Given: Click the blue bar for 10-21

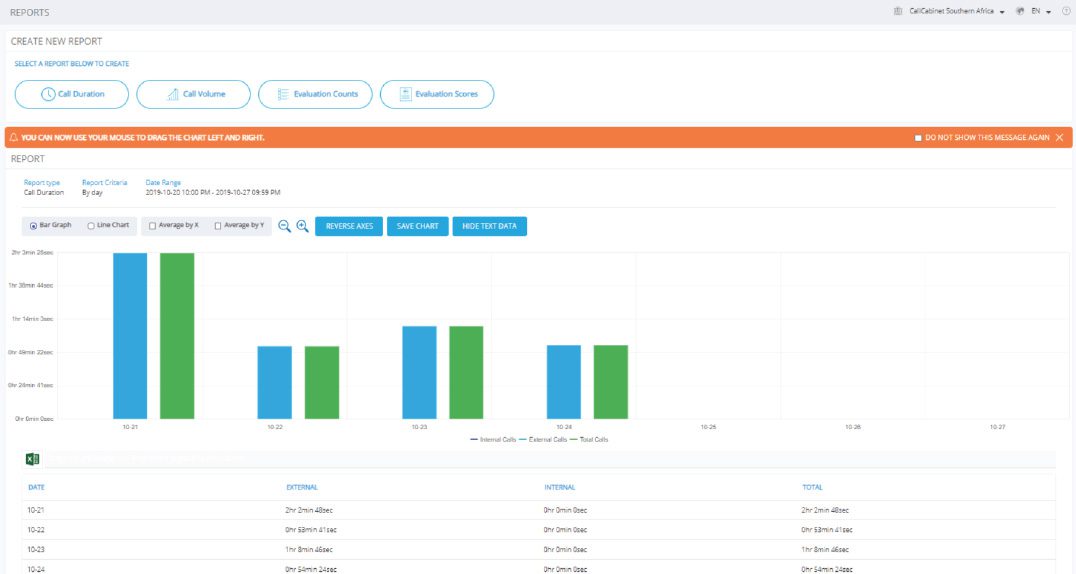Looking at the screenshot, I should click(130, 336).
